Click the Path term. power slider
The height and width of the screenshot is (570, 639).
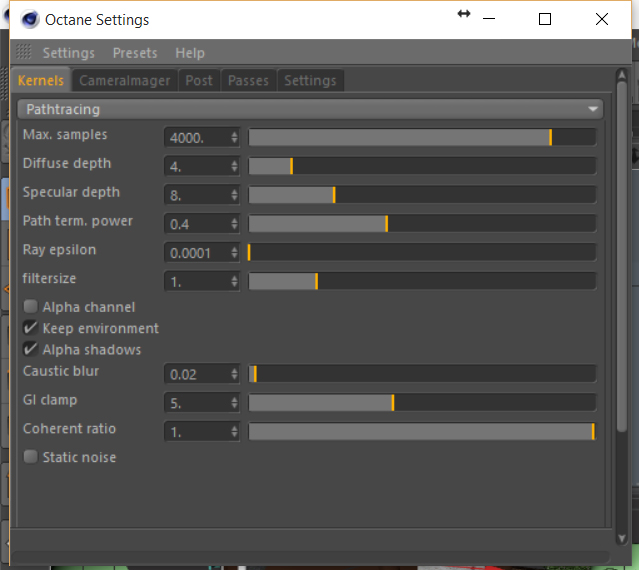pyautogui.click(x=422, y=224)
